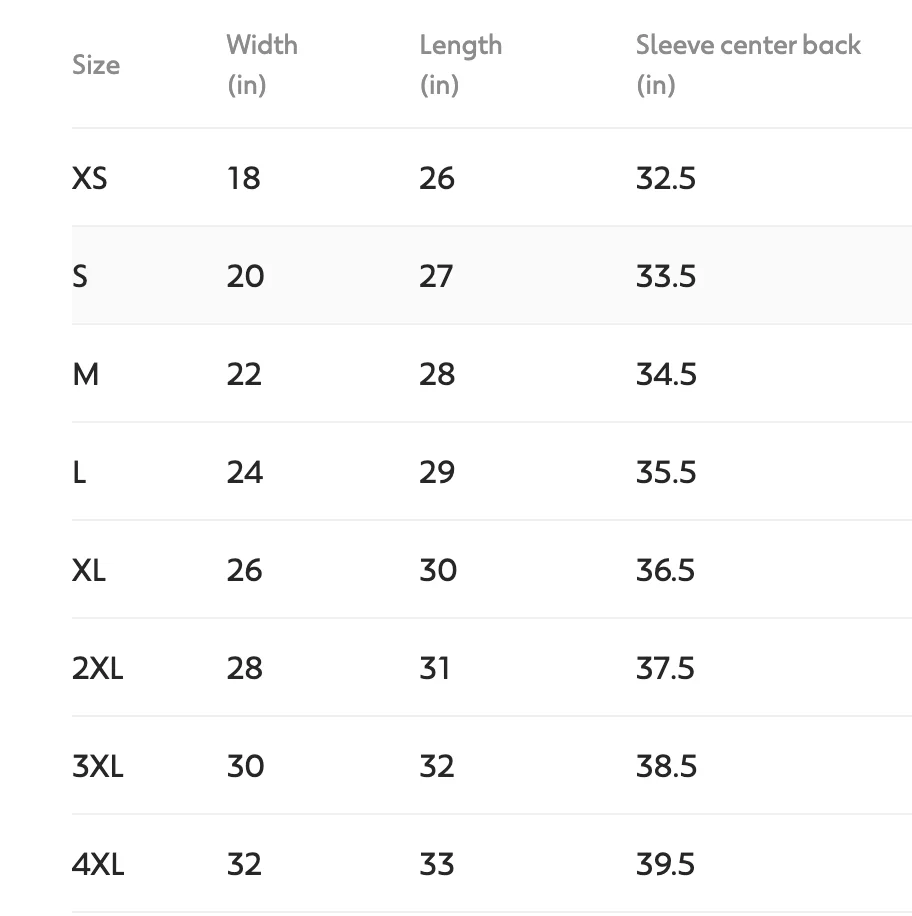Select the 4XL size row label
912x916 pixels.
tap(98, 864)
